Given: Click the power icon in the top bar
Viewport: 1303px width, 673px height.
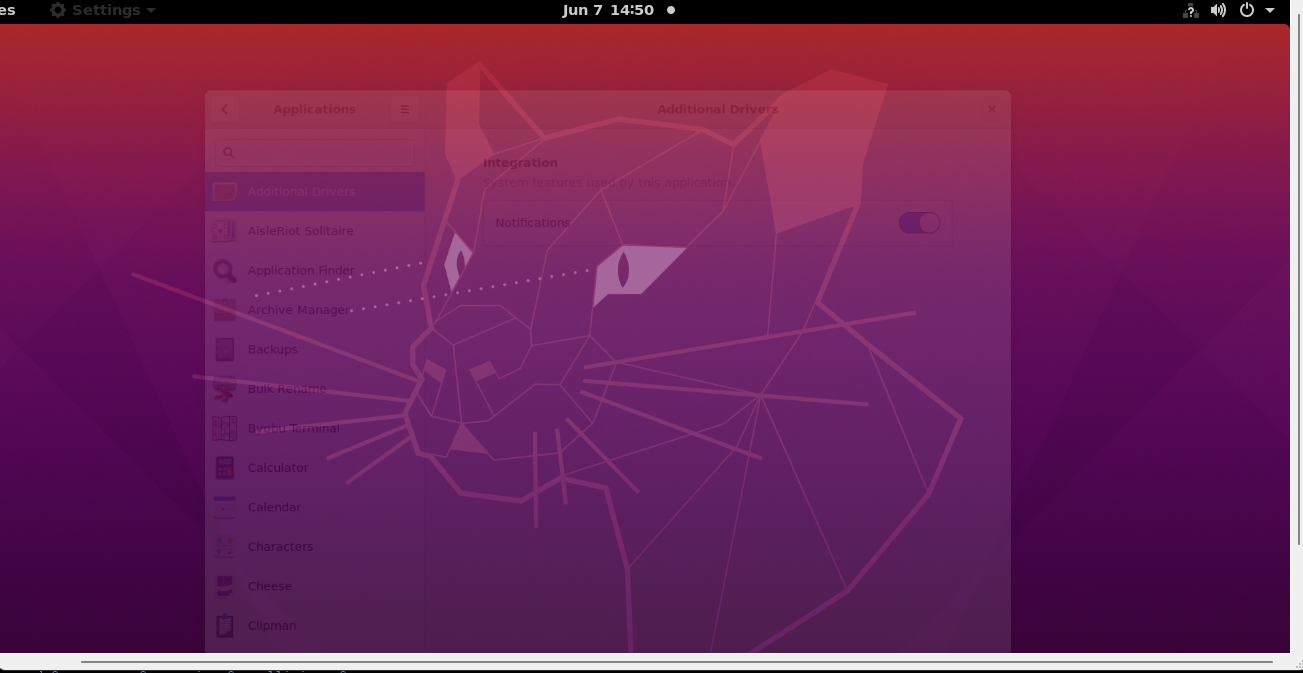Looking at the screenshot, I should coord(1247,11).
